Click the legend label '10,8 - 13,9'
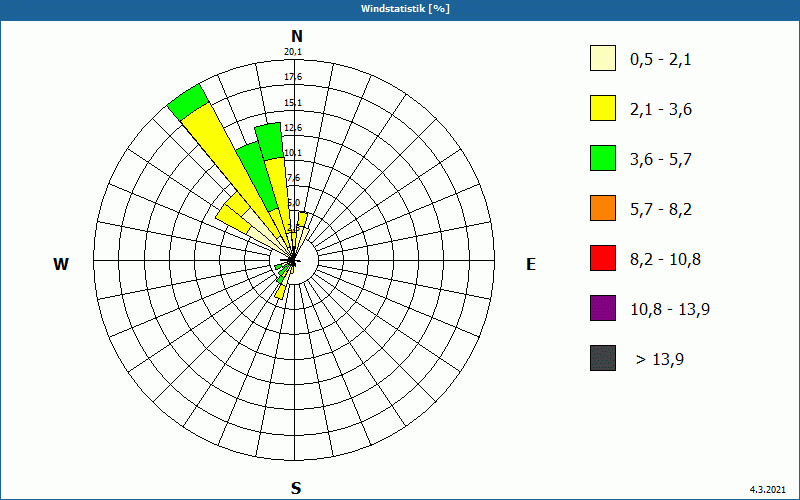Image resolution: width=800 pixels, height=500 pixels. tap(670, 310)
